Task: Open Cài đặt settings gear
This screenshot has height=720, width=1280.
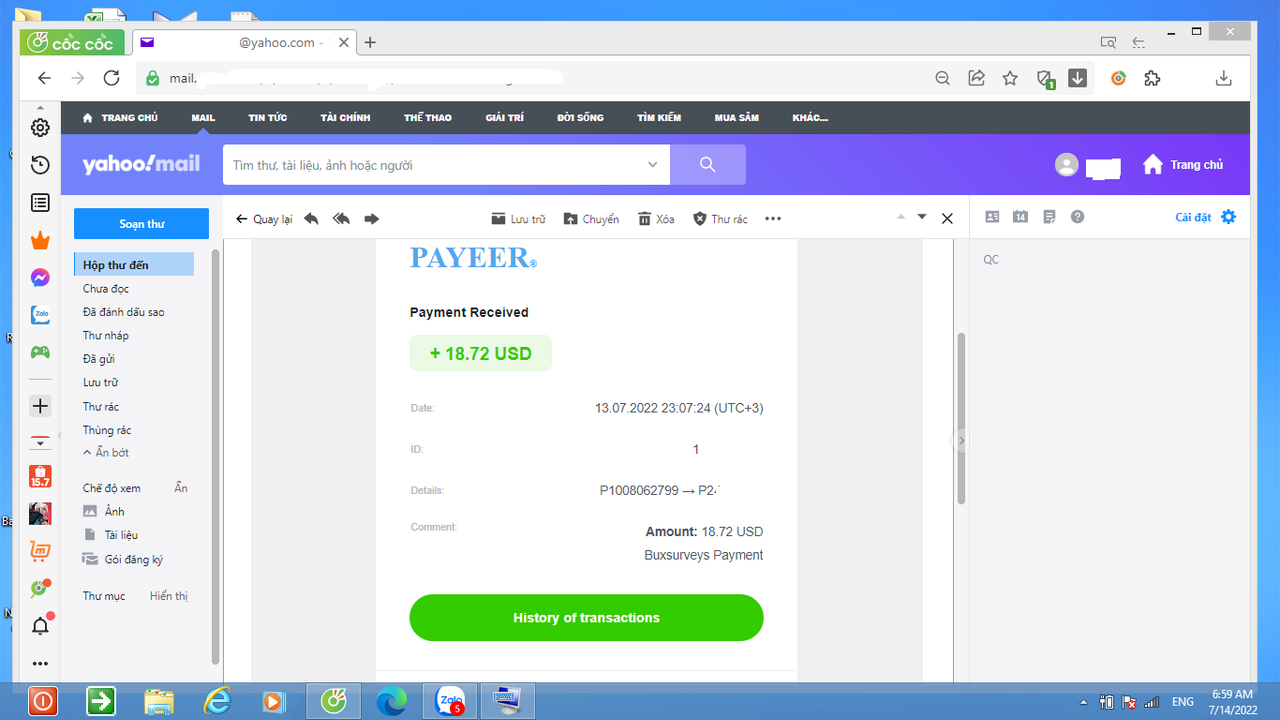Action: (x=1229, y=217)
